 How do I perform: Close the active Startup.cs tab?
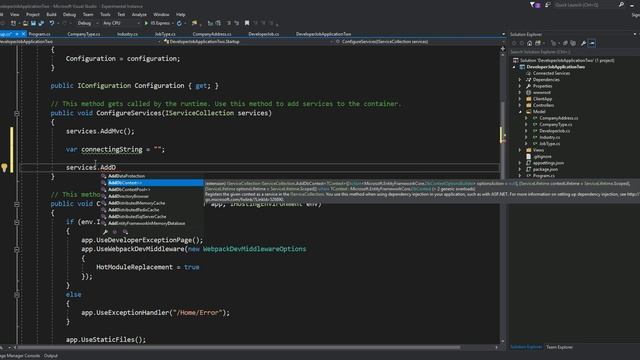click(x=23, y=34)
